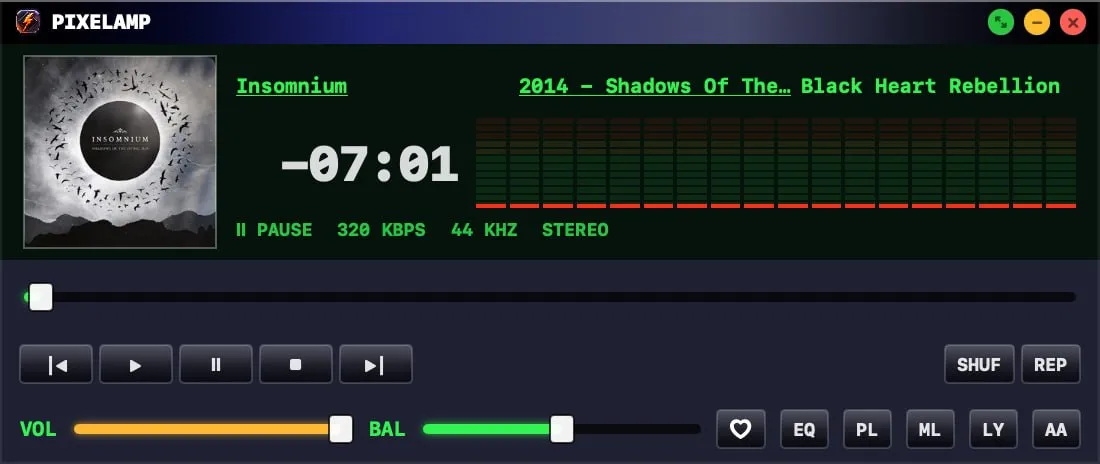Click the AA button
This screenshot has height=464, width=1100.
coord(1056,429)
